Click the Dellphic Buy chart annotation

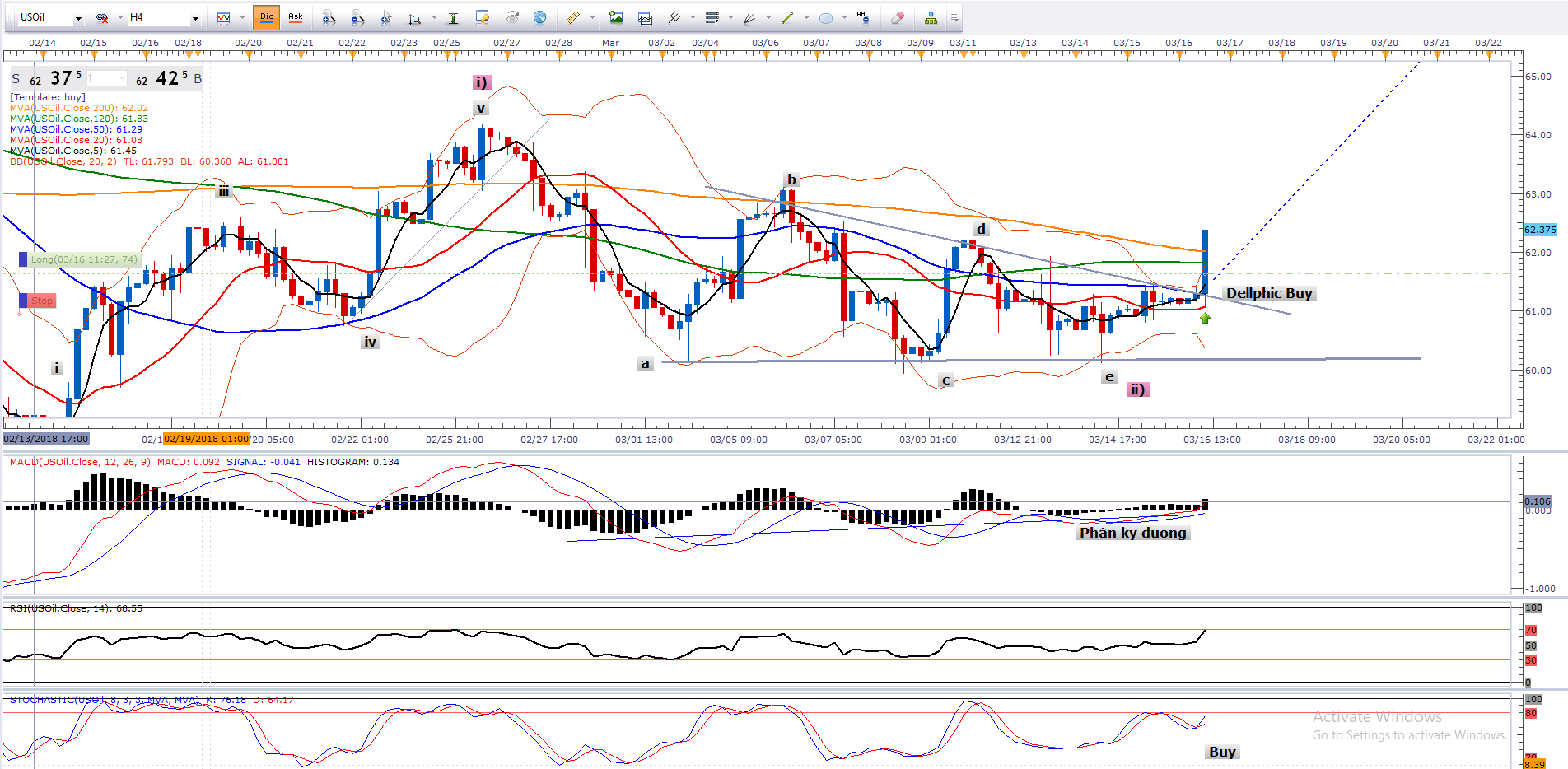point(1268,293)
